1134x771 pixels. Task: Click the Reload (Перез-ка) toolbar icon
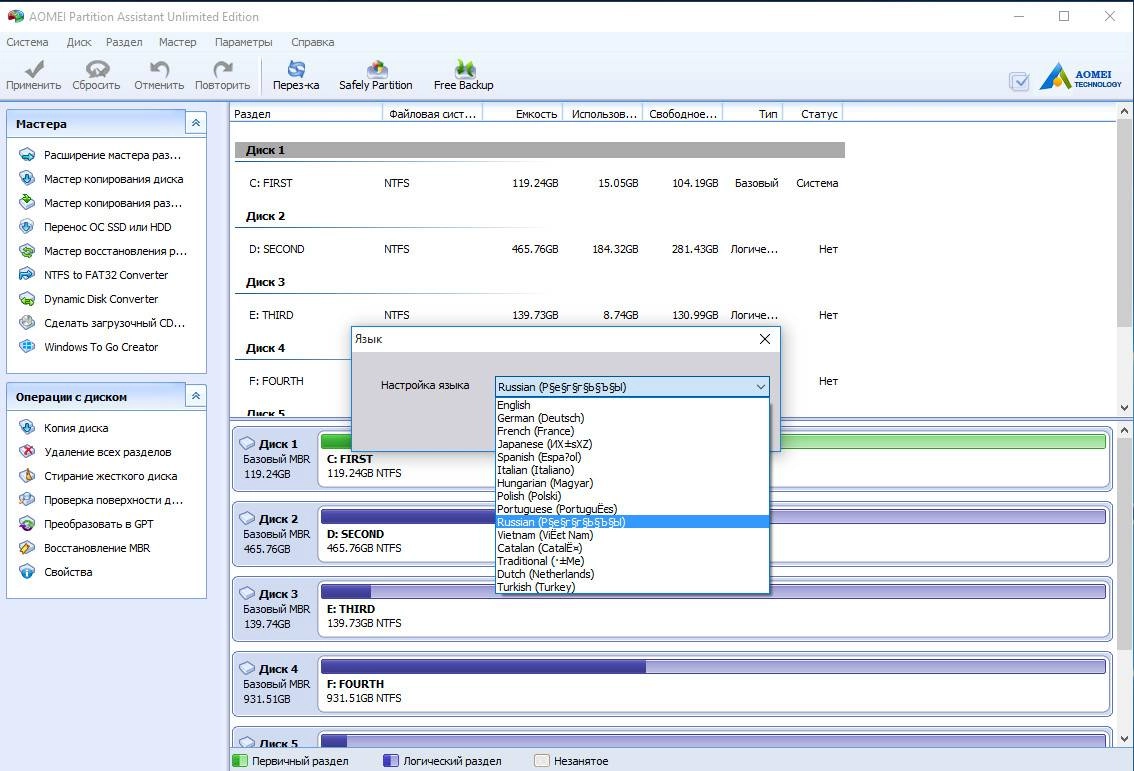click(x=296, y=69)
